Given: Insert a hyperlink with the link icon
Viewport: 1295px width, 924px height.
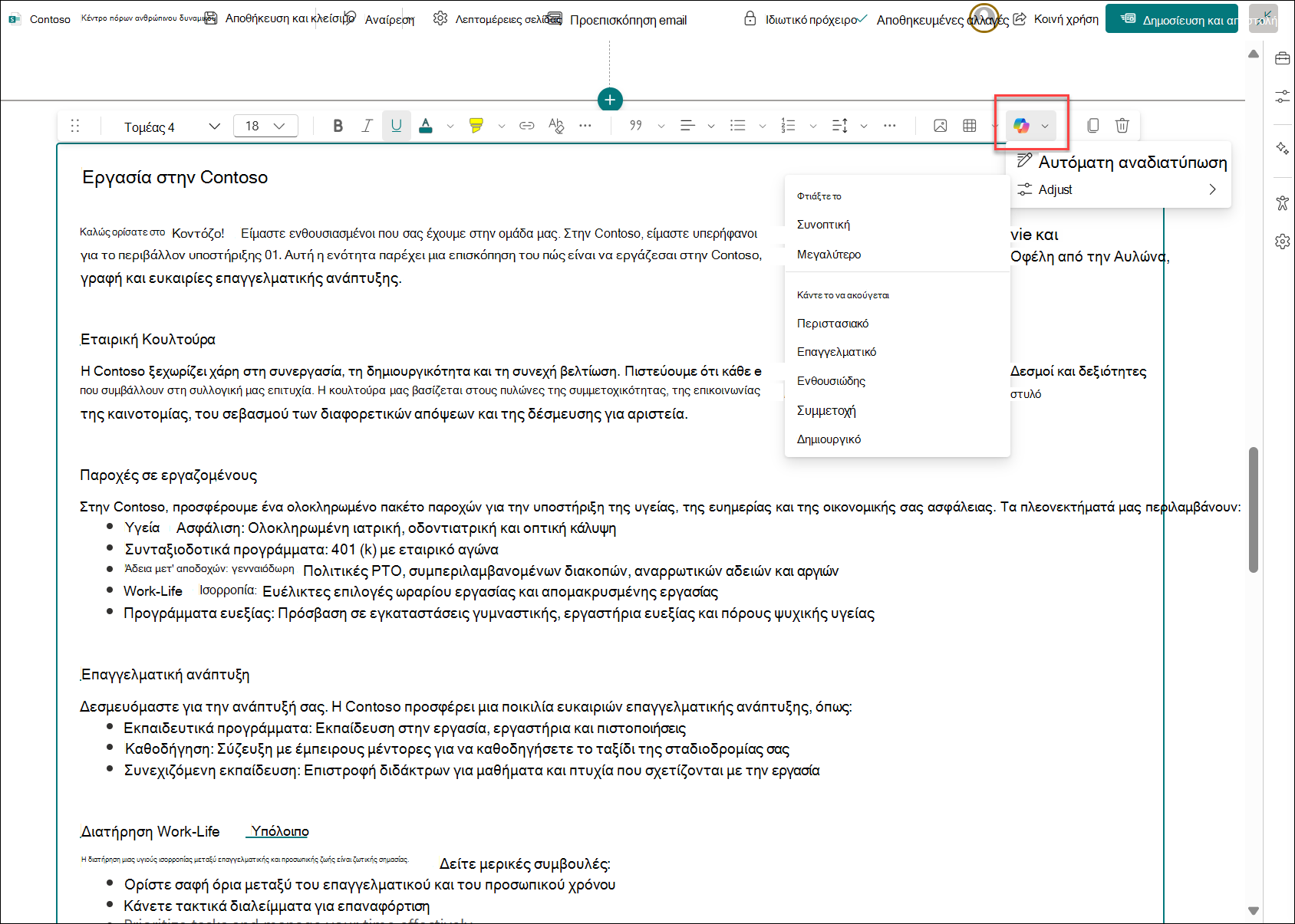Looking at the screenshot, I should (x=526, y=126).
